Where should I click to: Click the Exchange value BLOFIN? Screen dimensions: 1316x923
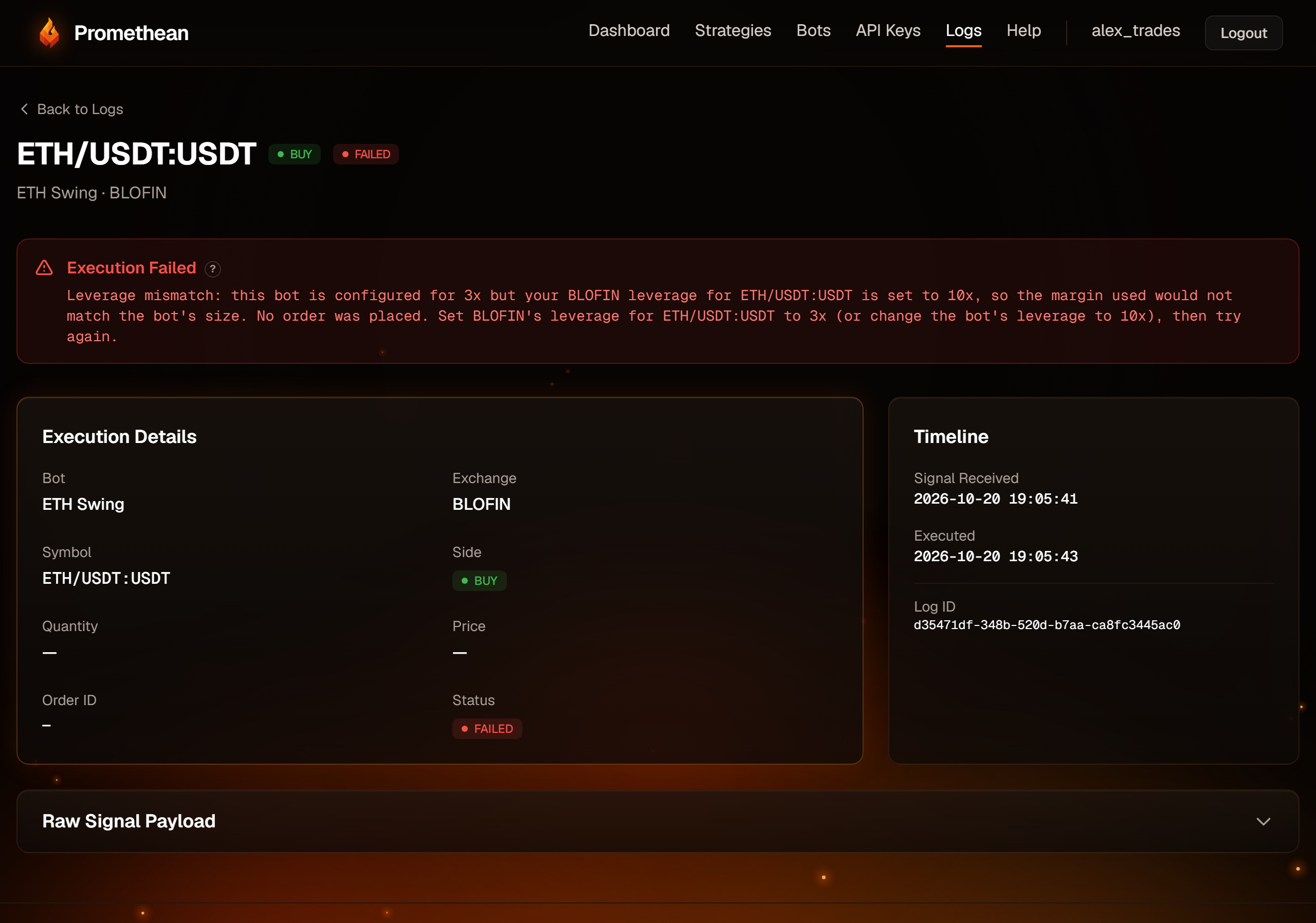click(x=481, y=504)
